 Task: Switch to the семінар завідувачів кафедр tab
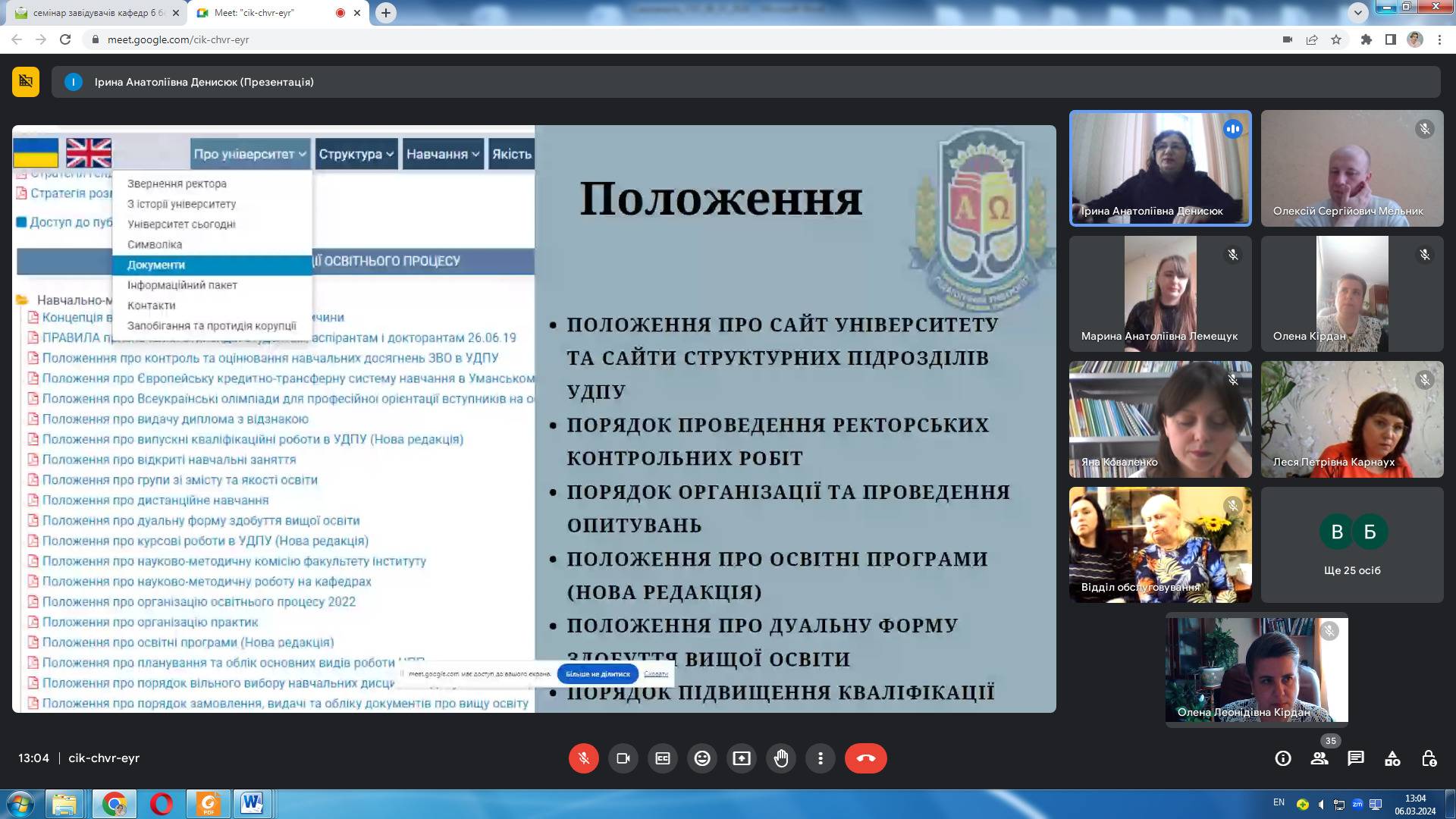click(96, 13)
